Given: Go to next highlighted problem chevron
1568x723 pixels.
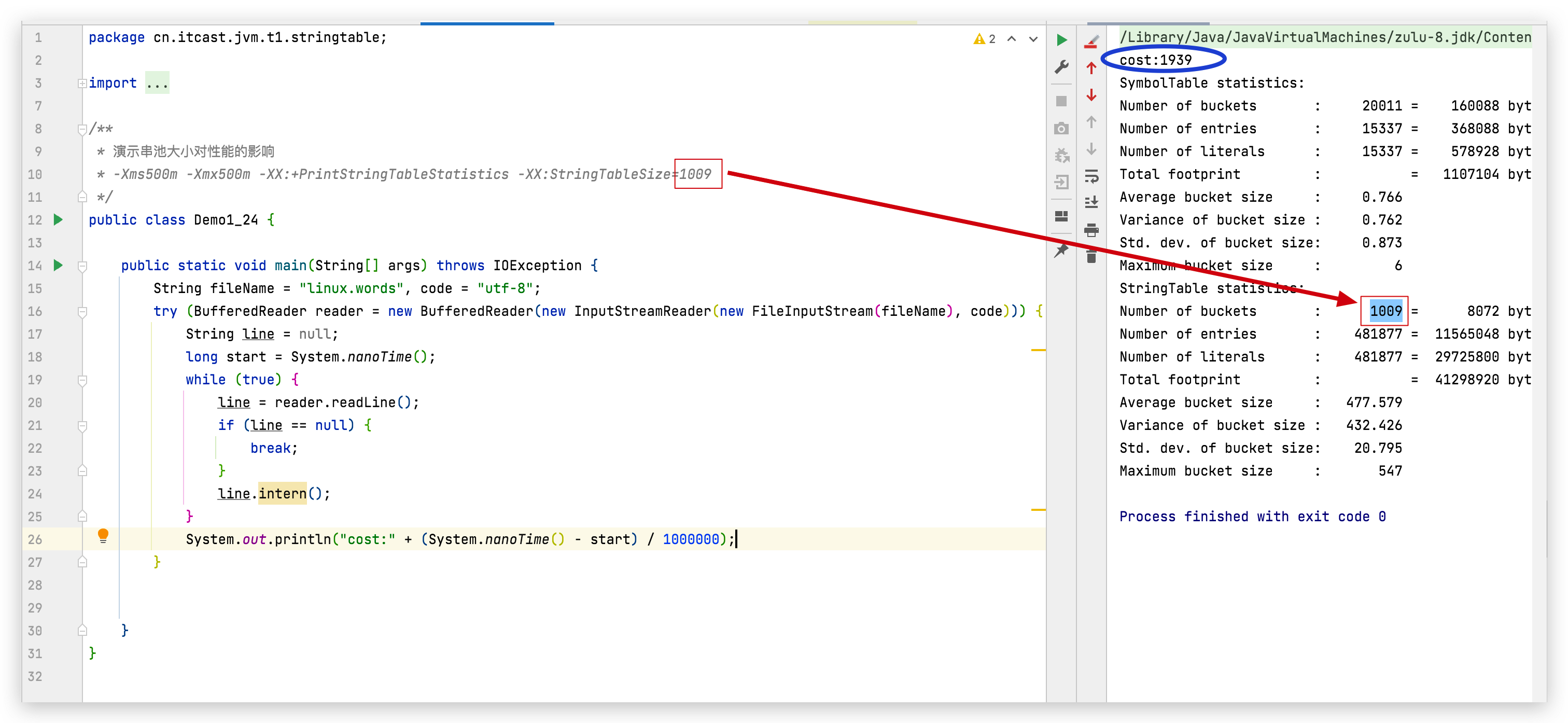Looking at the screenshot, I should [1033, 39].
